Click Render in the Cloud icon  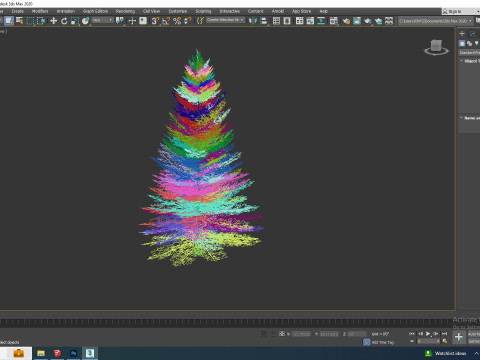pos(378,21)
